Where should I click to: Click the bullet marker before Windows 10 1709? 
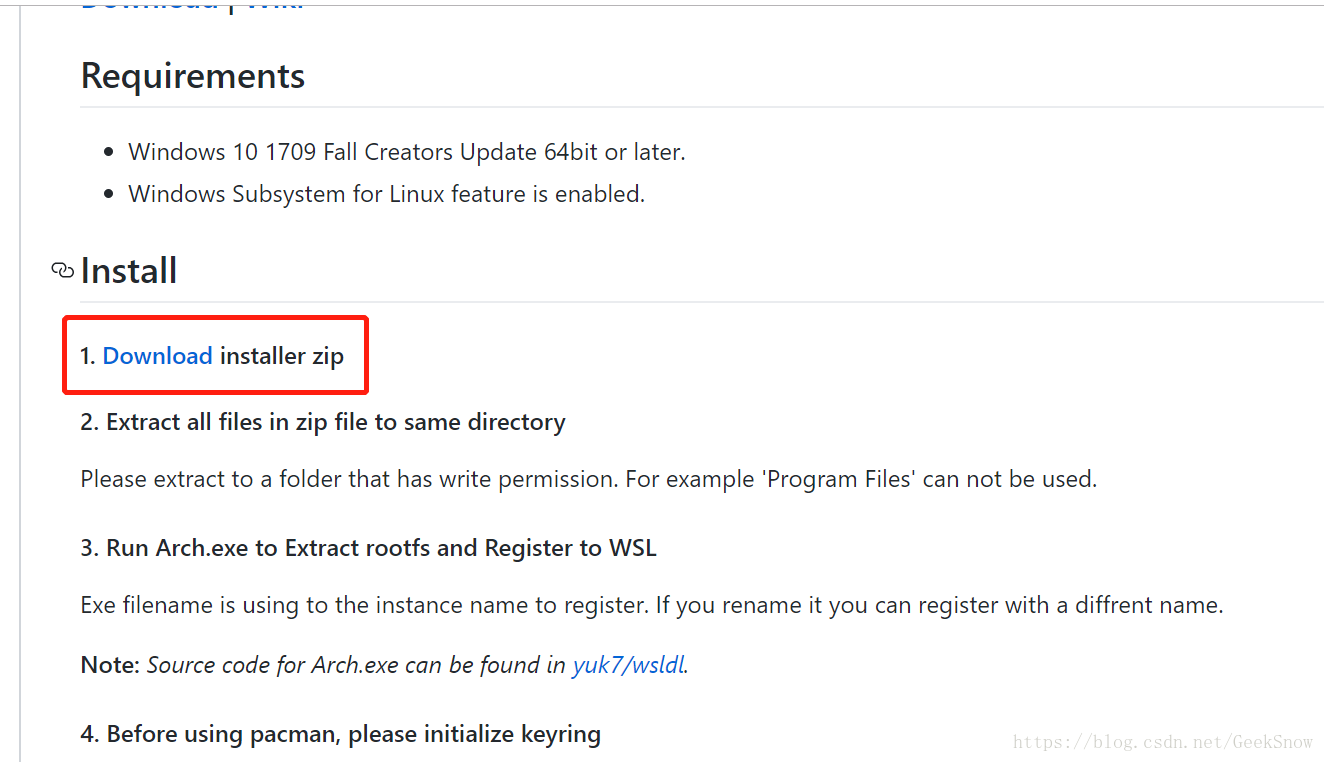coord(109,153)
